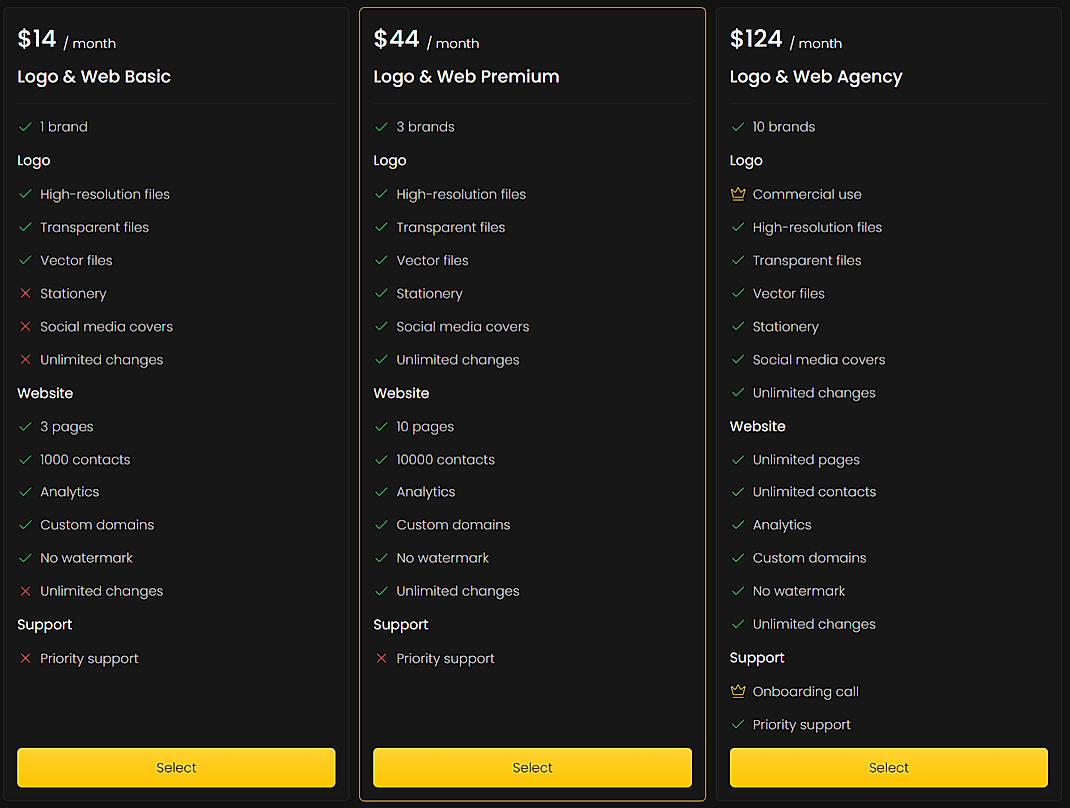Click the checkmark beside Agency Priority support
This screenshot has width=1070, height=808.
pyautogui.click(x=738, y=725)
